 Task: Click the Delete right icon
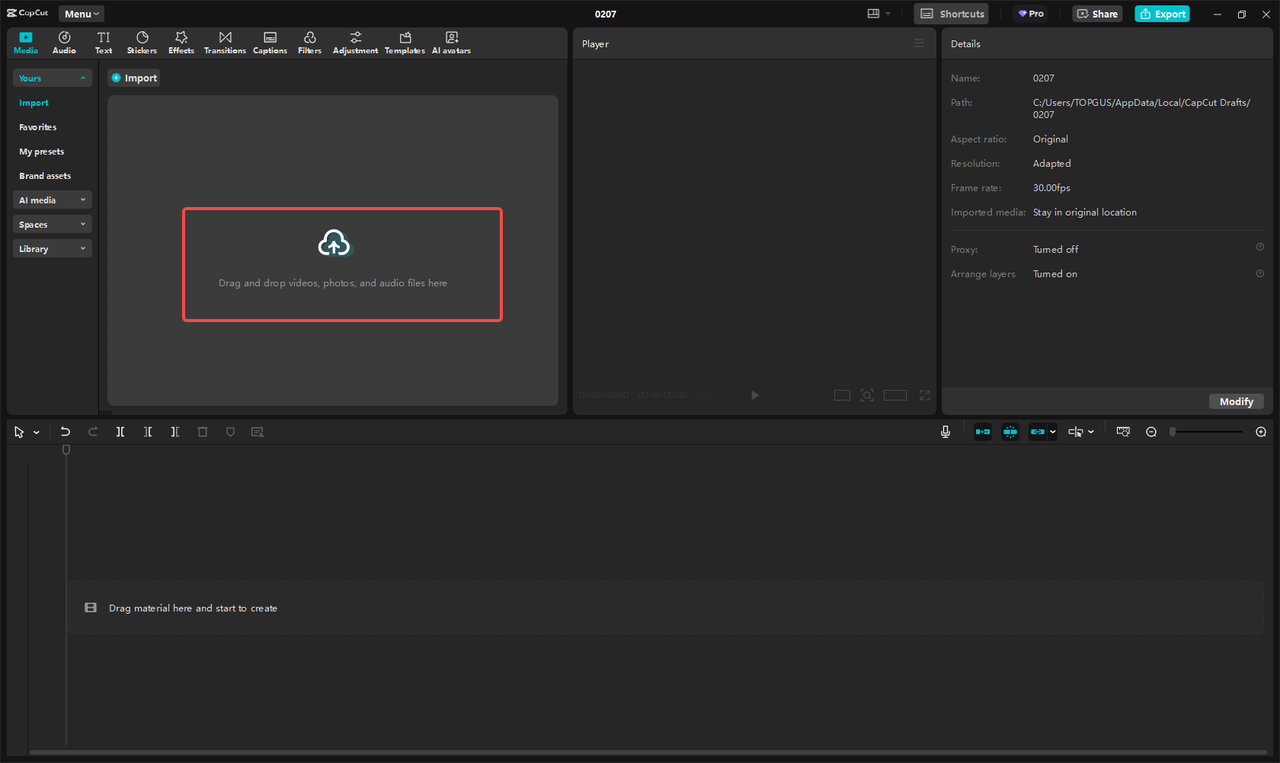[175, 432]
